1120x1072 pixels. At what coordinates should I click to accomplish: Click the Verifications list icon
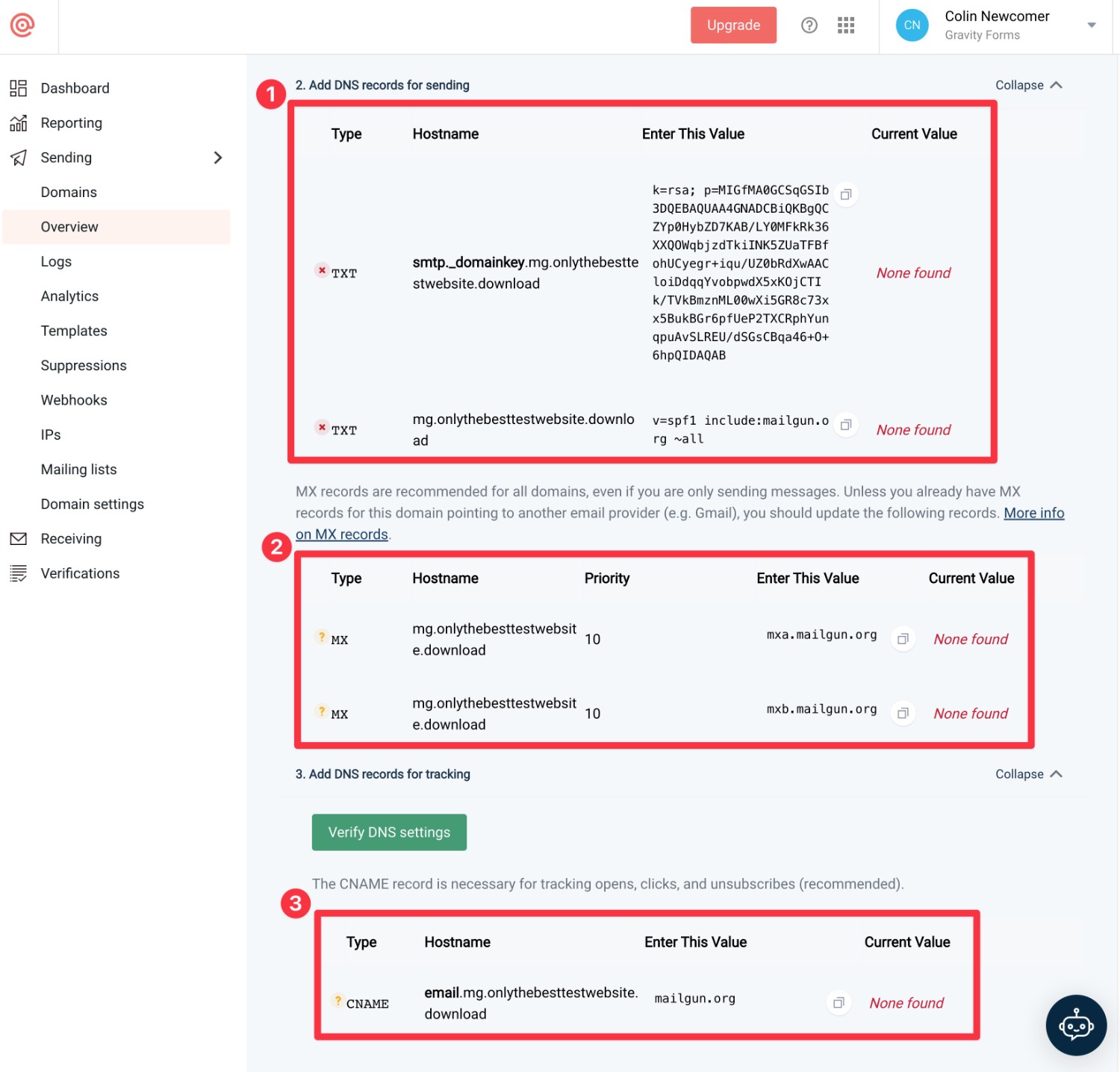click(x=19, y=573)
